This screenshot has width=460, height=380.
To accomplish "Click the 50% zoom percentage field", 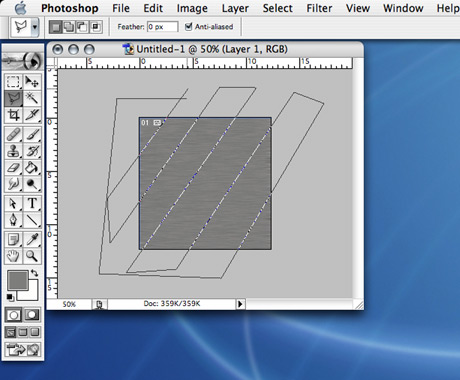I will click(69, 304).
